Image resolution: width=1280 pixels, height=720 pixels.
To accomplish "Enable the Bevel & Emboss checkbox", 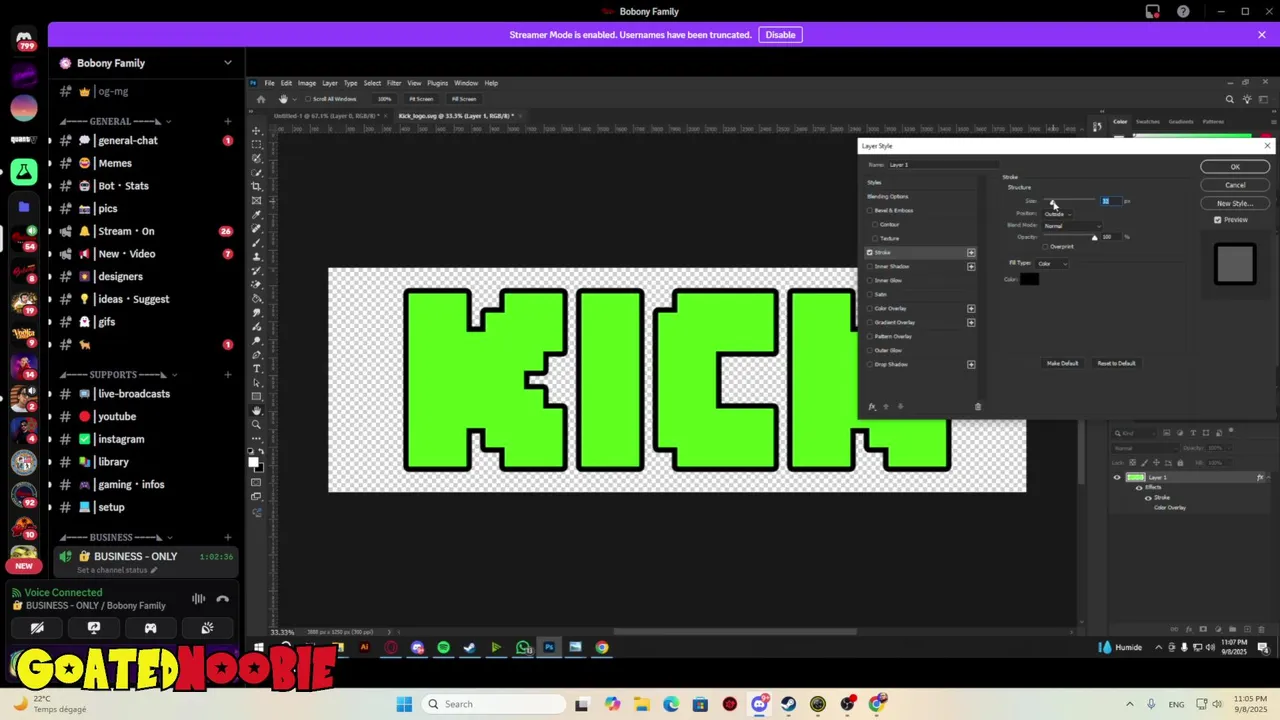I will (x=870, y=211).
